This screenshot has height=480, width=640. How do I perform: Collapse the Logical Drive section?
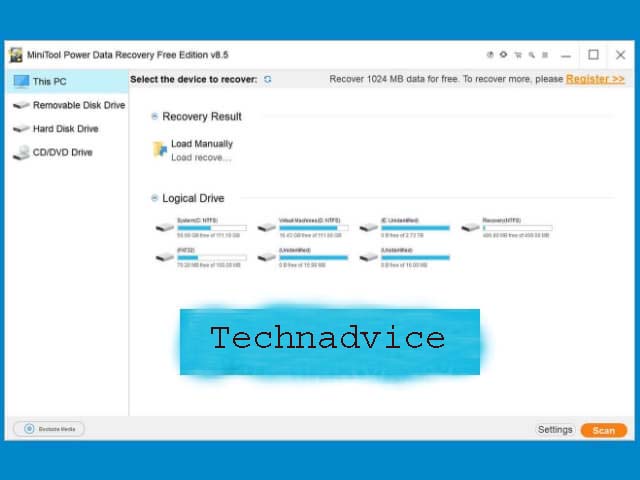[154, 198]
